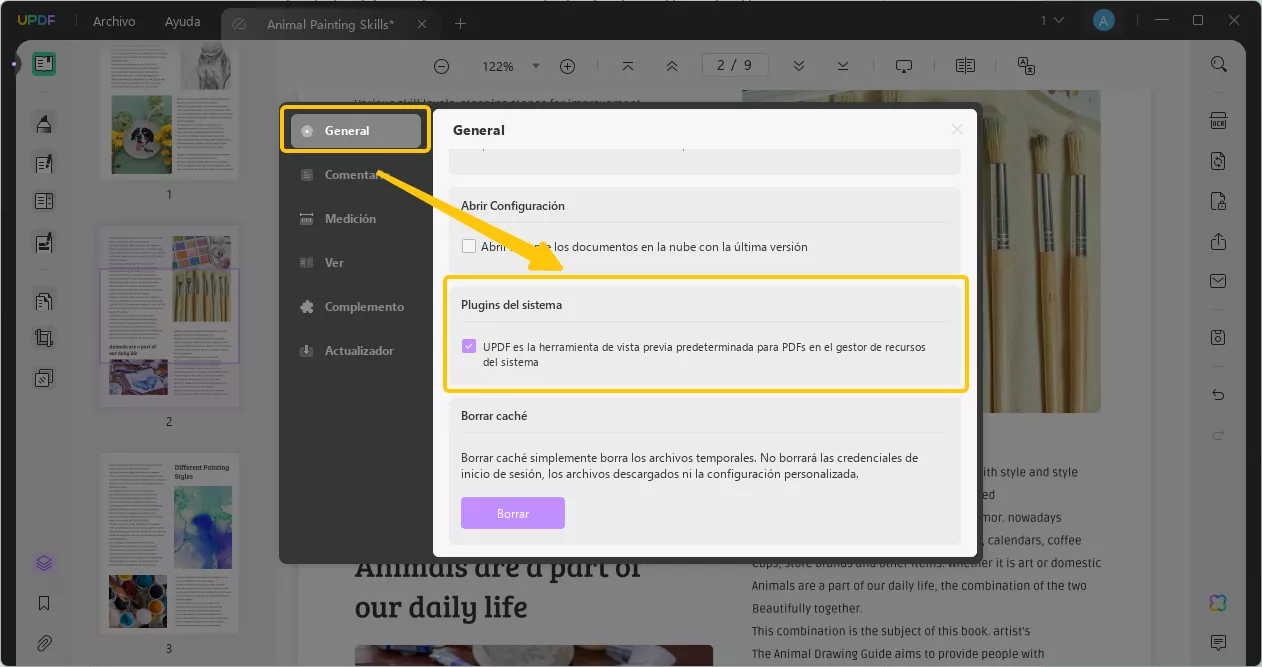Open the layers panel icon
The width and height of the screenshot is (1262, 667).
point(44,563)
